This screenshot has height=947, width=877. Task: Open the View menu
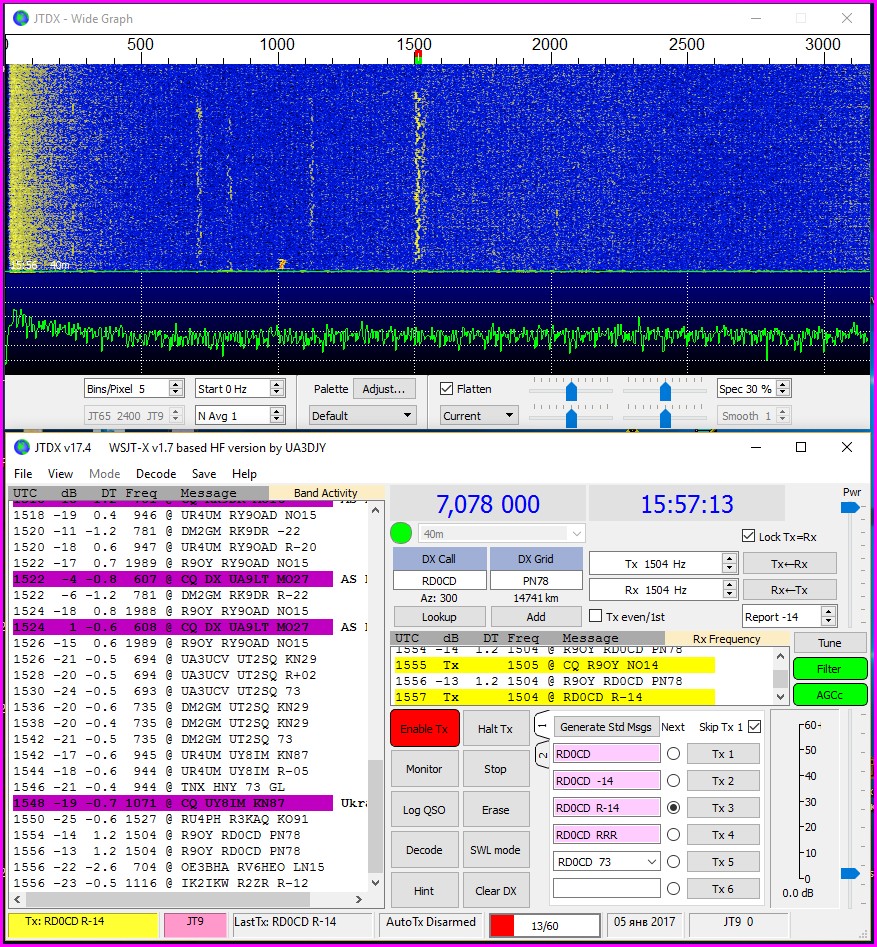[60, 474]
